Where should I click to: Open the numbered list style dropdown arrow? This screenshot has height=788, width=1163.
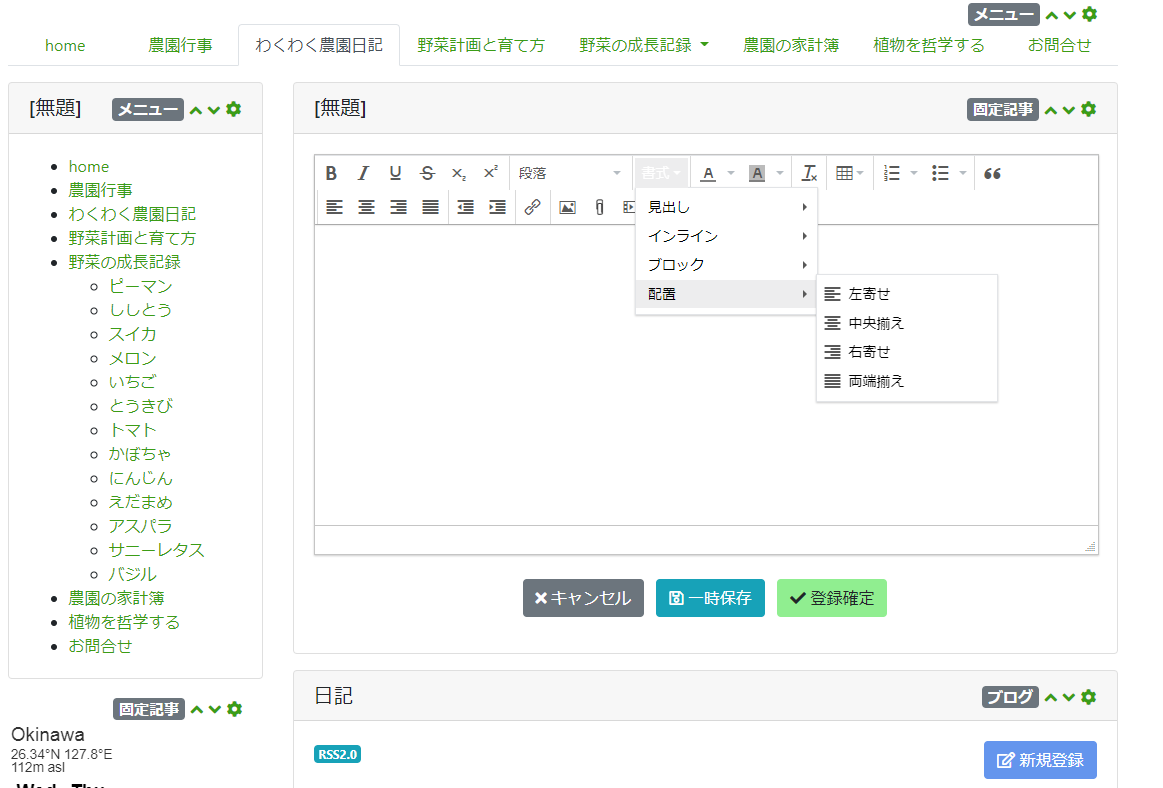914,173
